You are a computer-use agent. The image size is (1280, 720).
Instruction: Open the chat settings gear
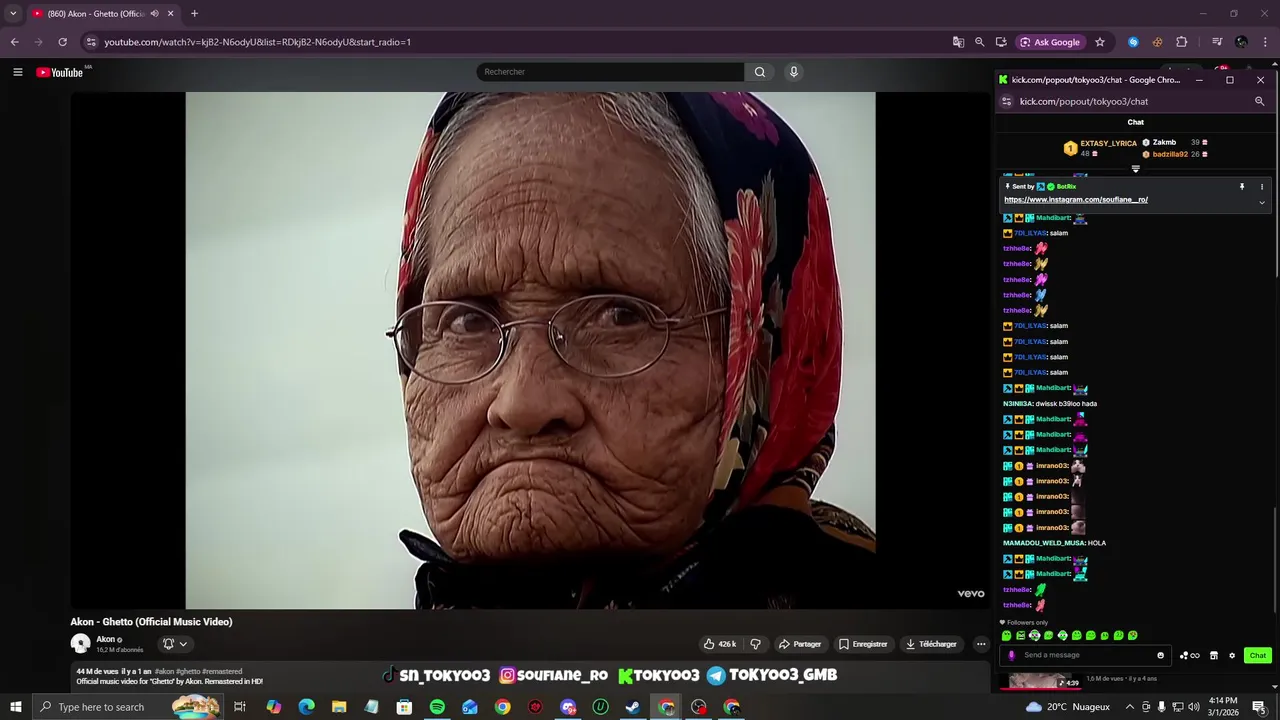[1232, 656]
